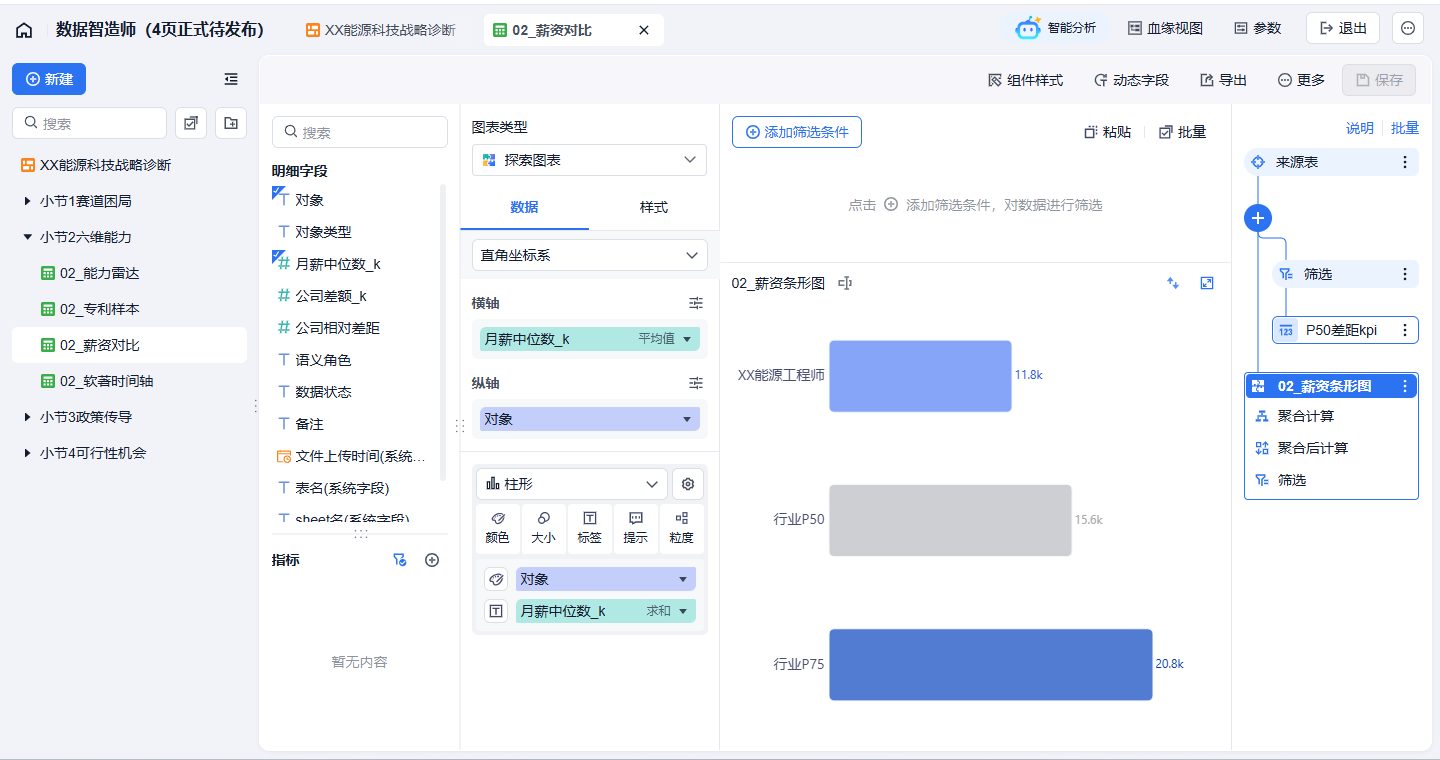Open the 柱形 mark type dropdown

[572, 484]
